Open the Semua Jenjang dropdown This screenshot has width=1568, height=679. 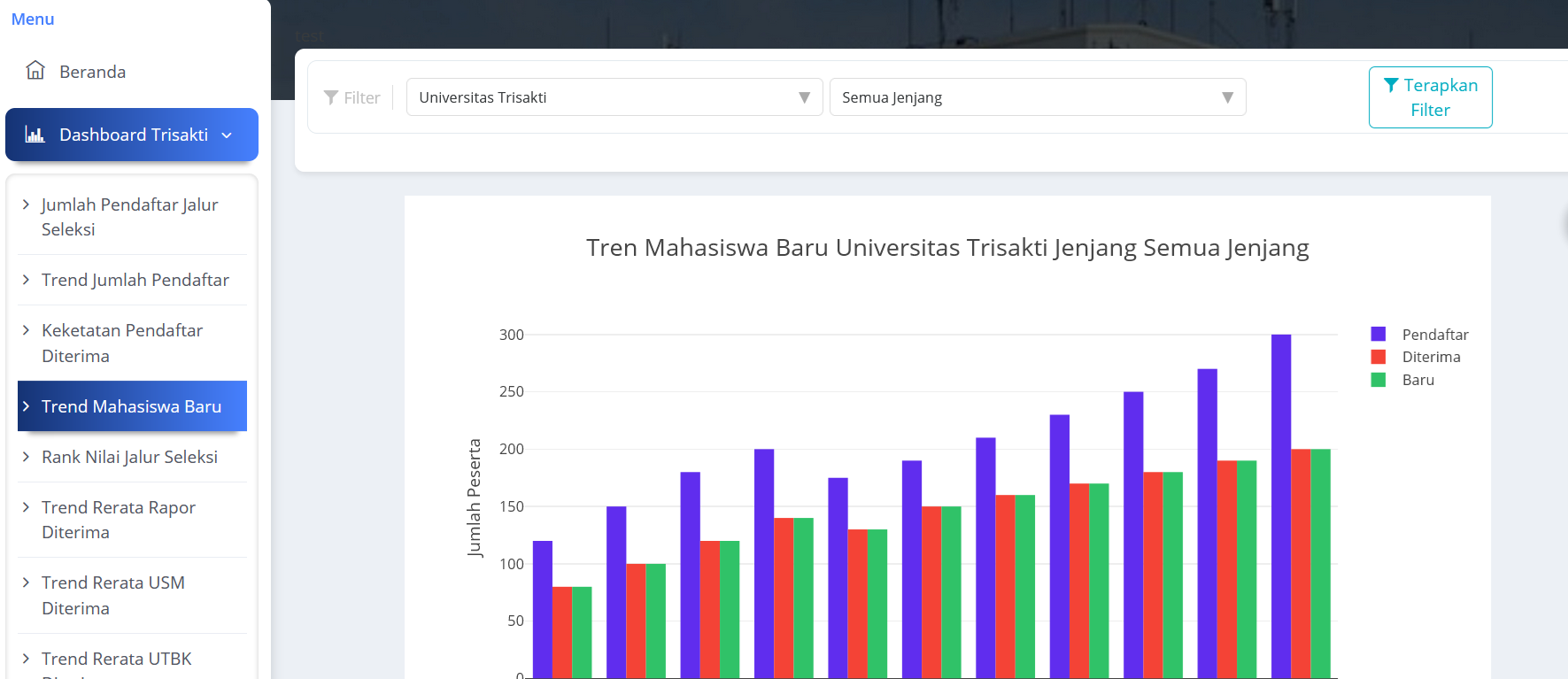1038,97
